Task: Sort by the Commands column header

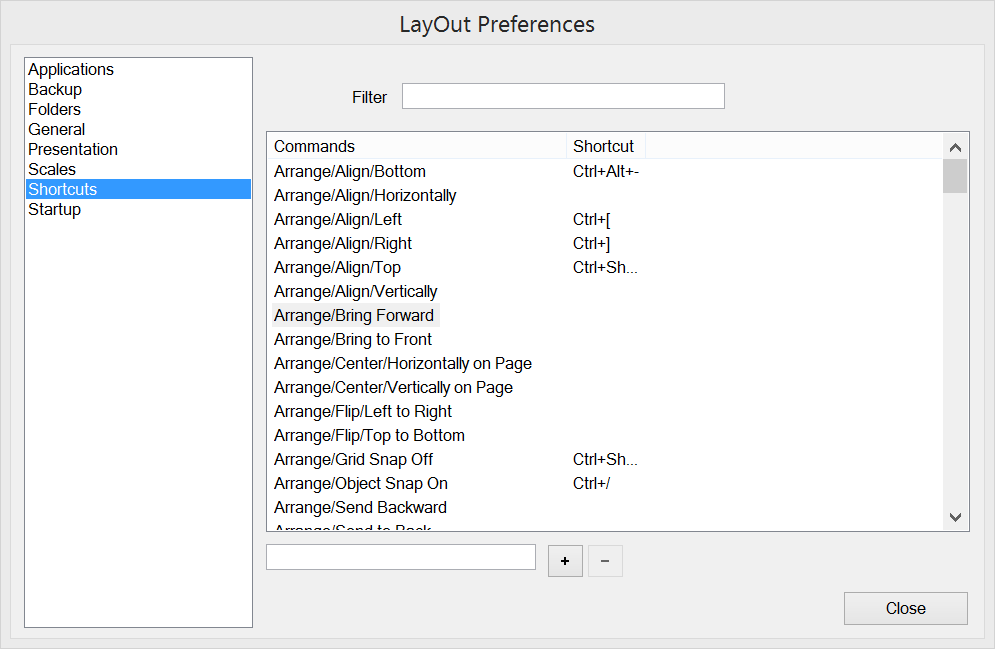Action: pos(416,146)
